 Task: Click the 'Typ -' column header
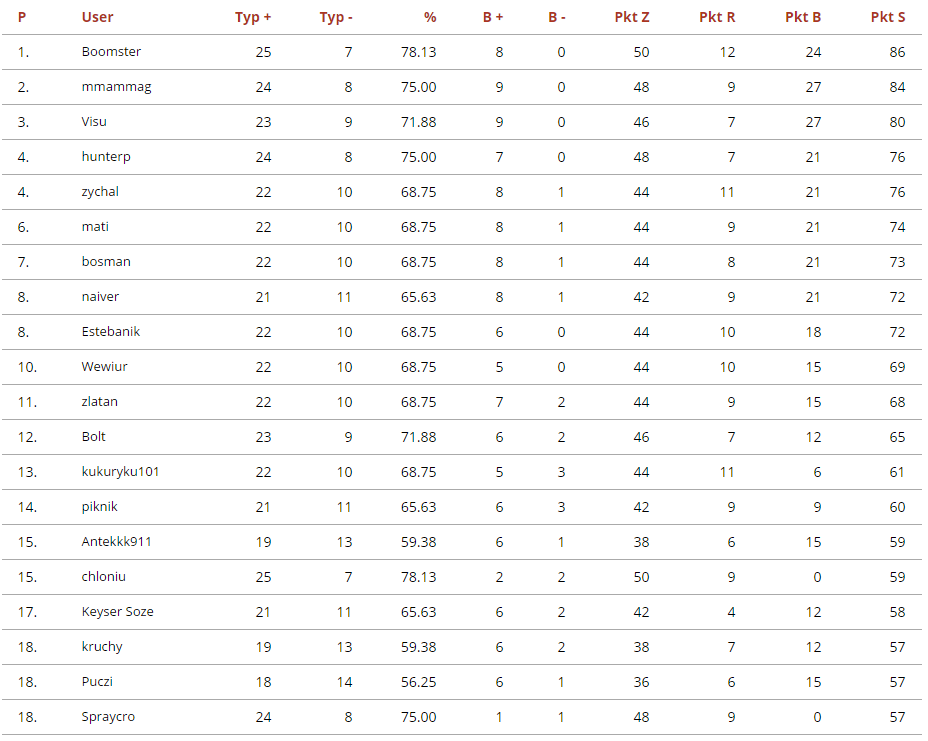(336, 17)
